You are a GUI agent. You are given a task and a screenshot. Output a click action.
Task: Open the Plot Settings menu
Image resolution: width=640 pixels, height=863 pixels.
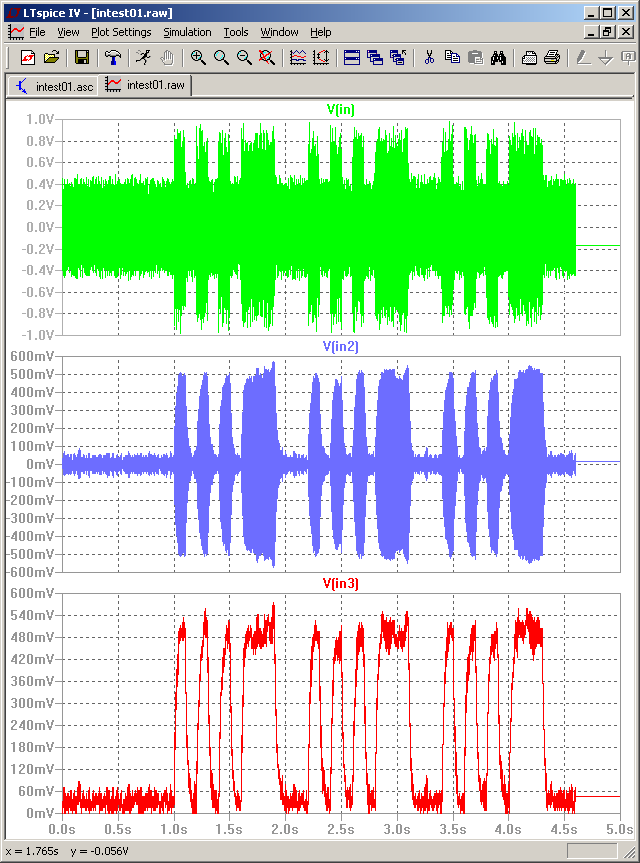tap(121, 32)
